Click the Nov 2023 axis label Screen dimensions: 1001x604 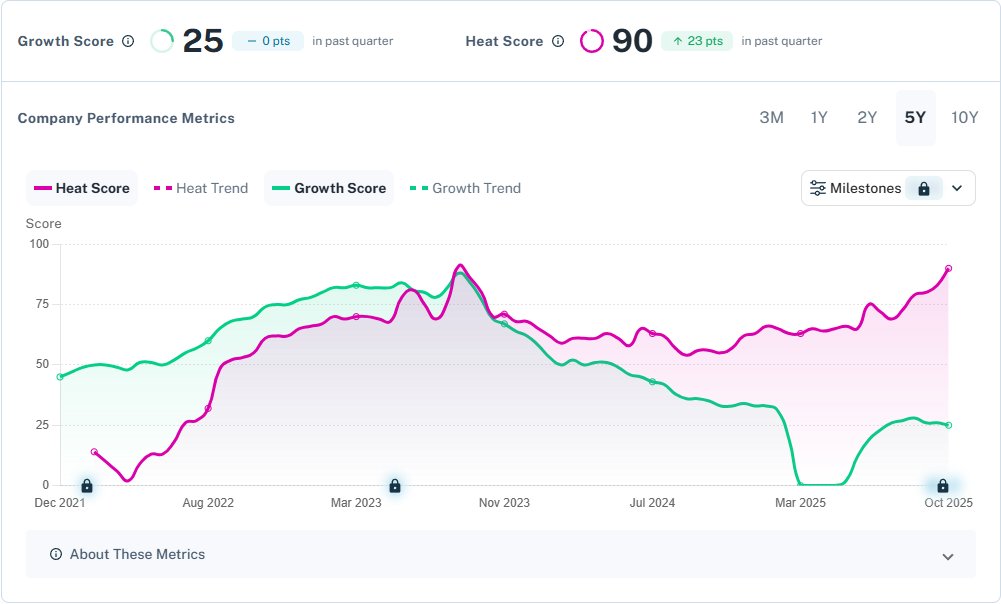coord(504,503)
